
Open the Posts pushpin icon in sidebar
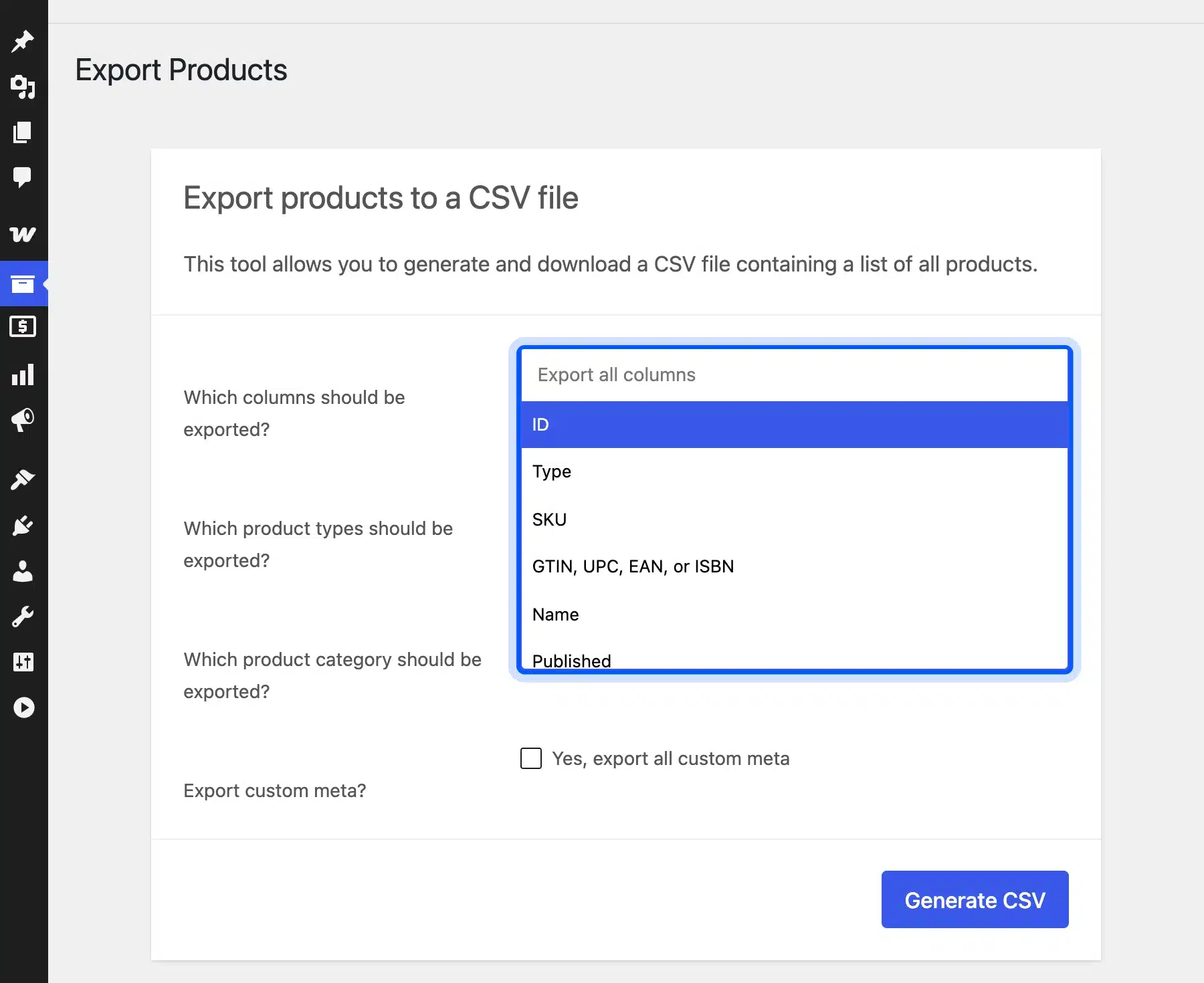click(23, 41)
